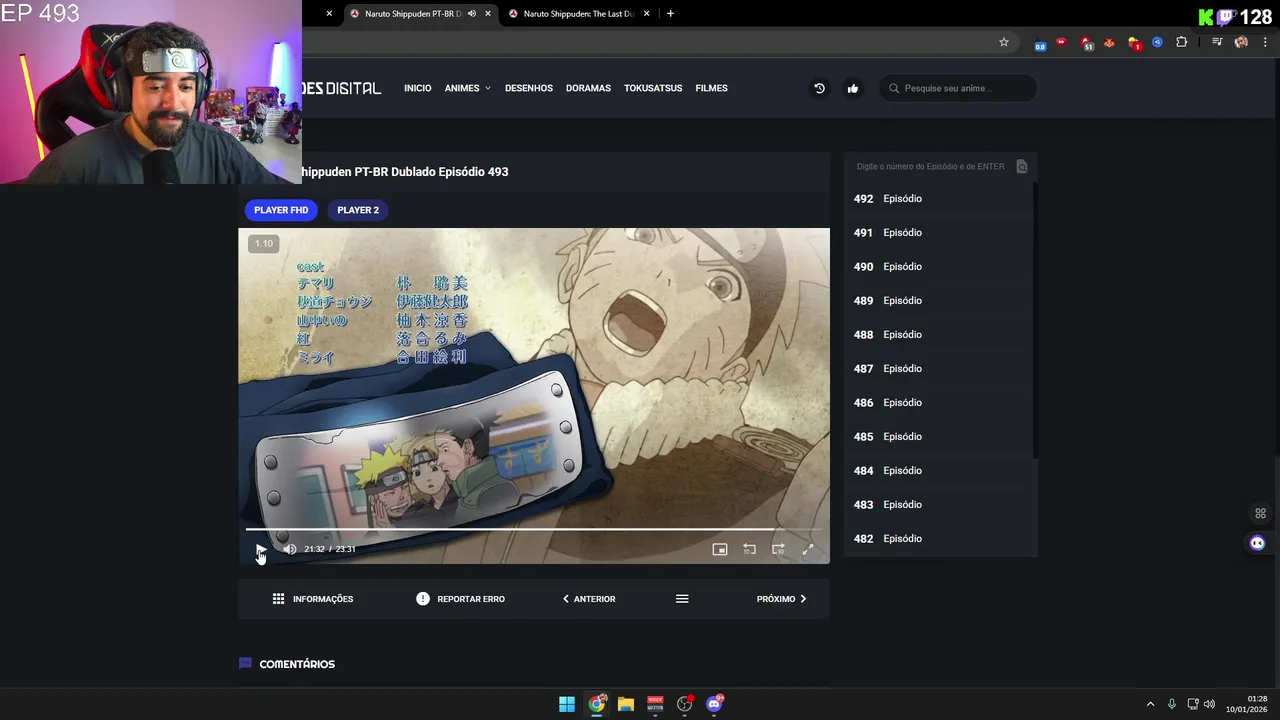Click the play button in video player
Screen dimensions: 1280x720
[260, 549]
